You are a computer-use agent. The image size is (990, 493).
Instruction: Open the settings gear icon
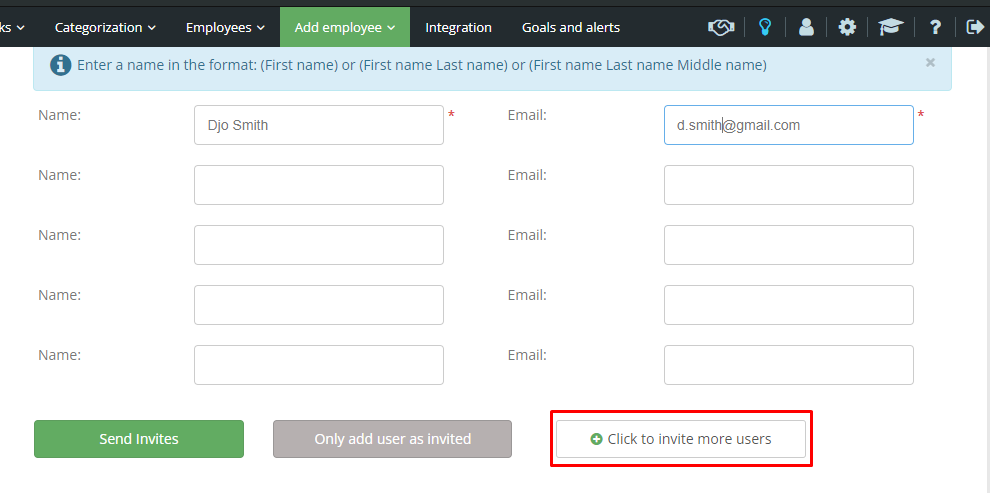(x=847, y=27)
